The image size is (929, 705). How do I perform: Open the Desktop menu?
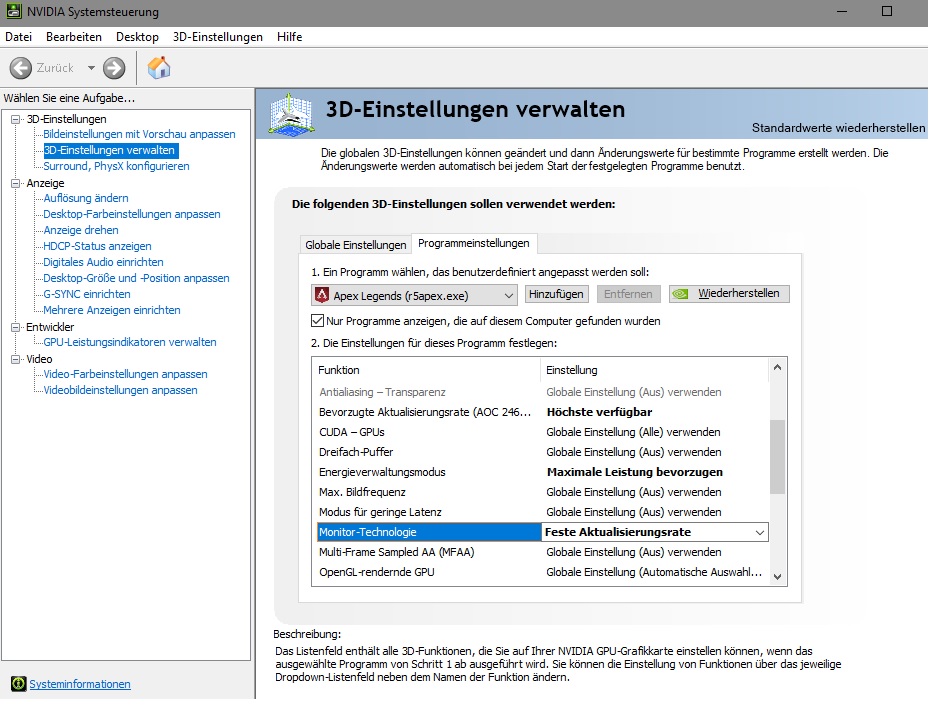[x=137, y=37]
